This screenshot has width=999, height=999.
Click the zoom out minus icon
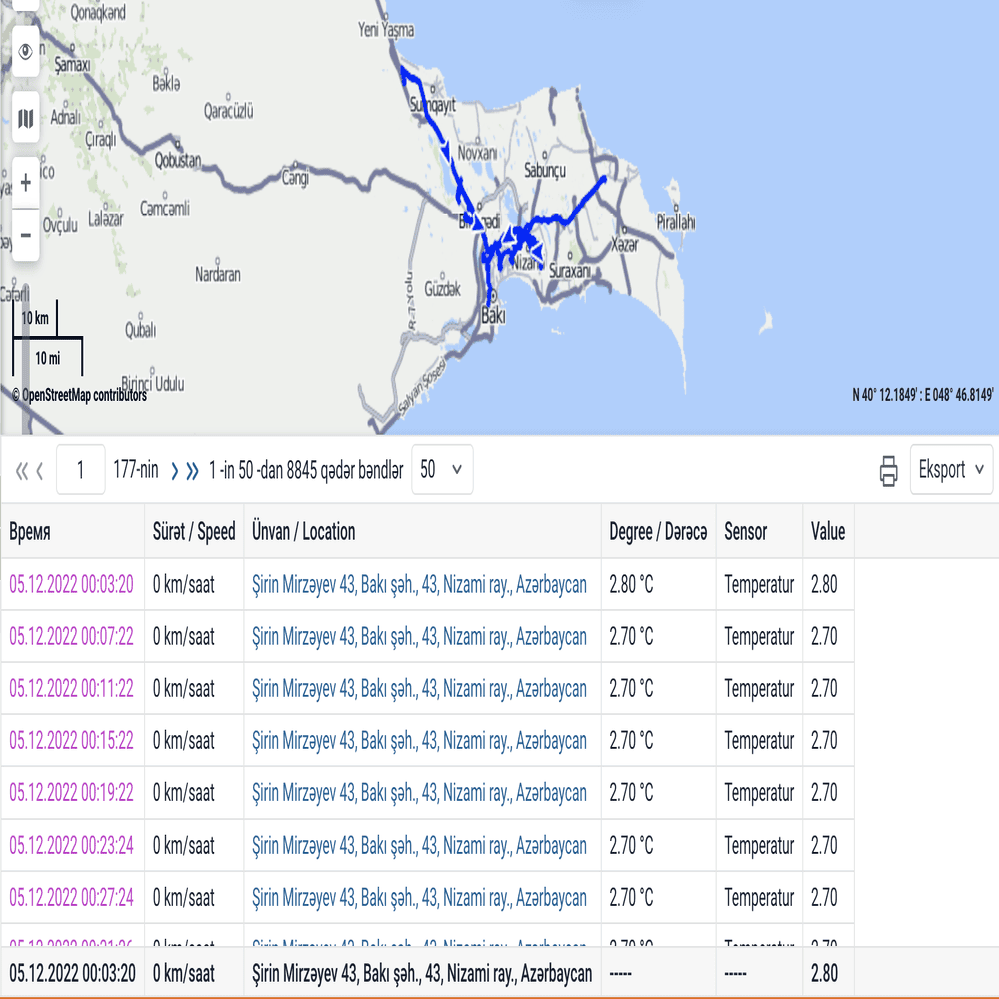25,234
